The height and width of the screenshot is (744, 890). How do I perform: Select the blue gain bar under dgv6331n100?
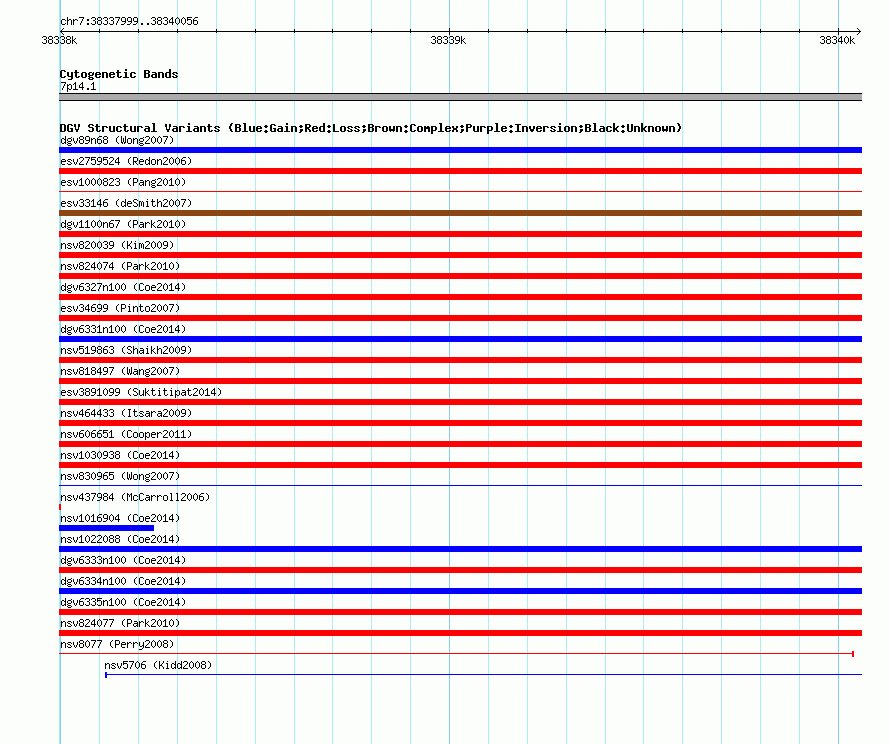click(x=460, y=339)
